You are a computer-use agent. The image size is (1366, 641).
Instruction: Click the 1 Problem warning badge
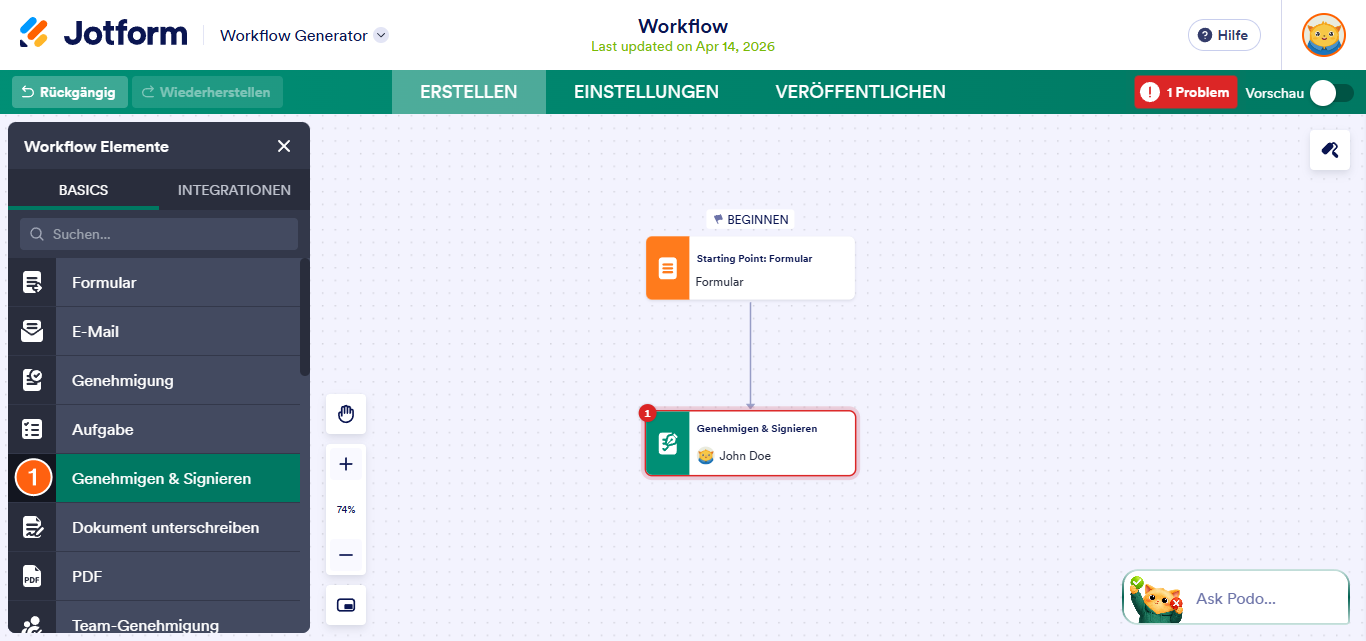coord(1185,91)
